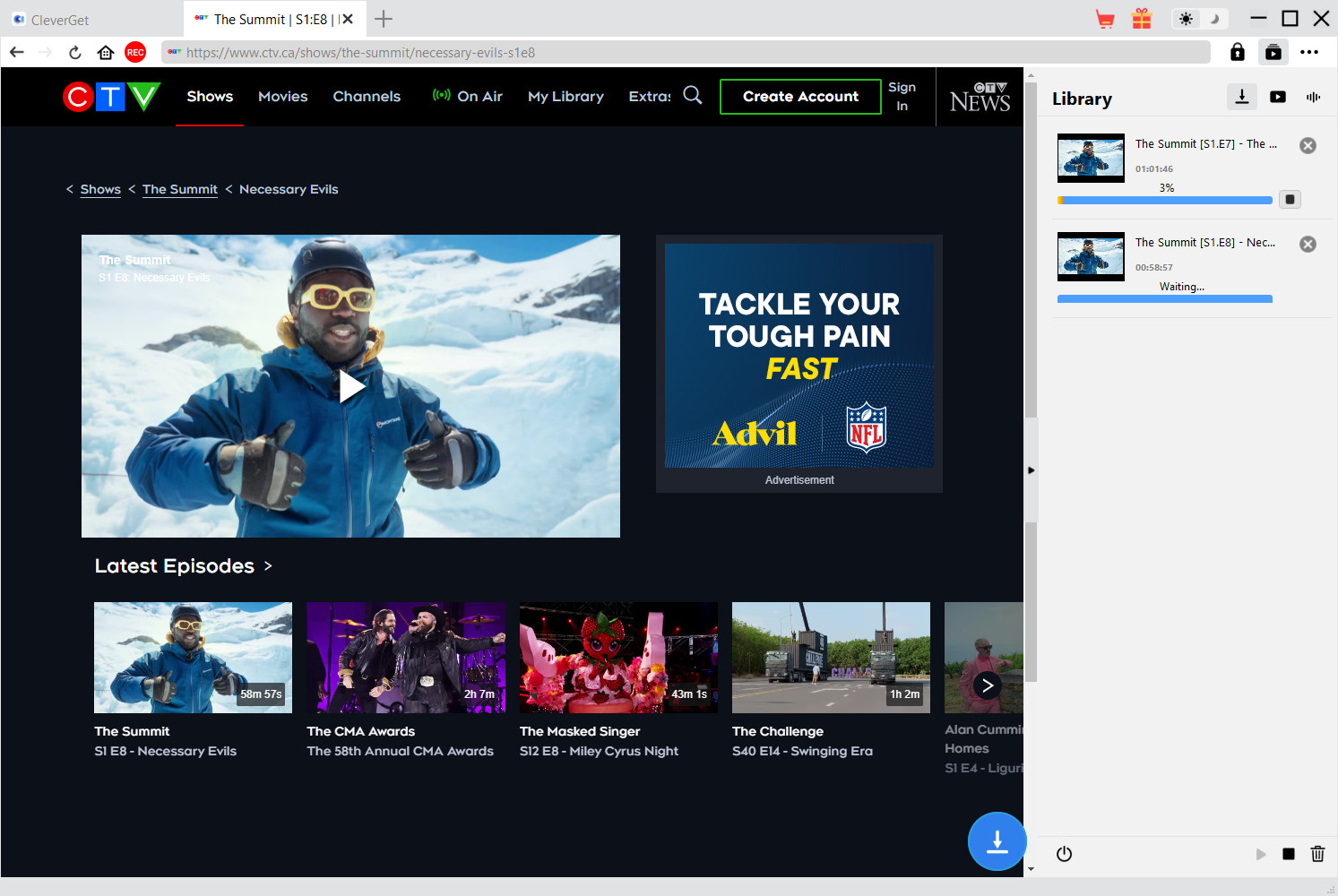Open the Audio tab in Library
1338x896 pixels.
pos(1313,97)
